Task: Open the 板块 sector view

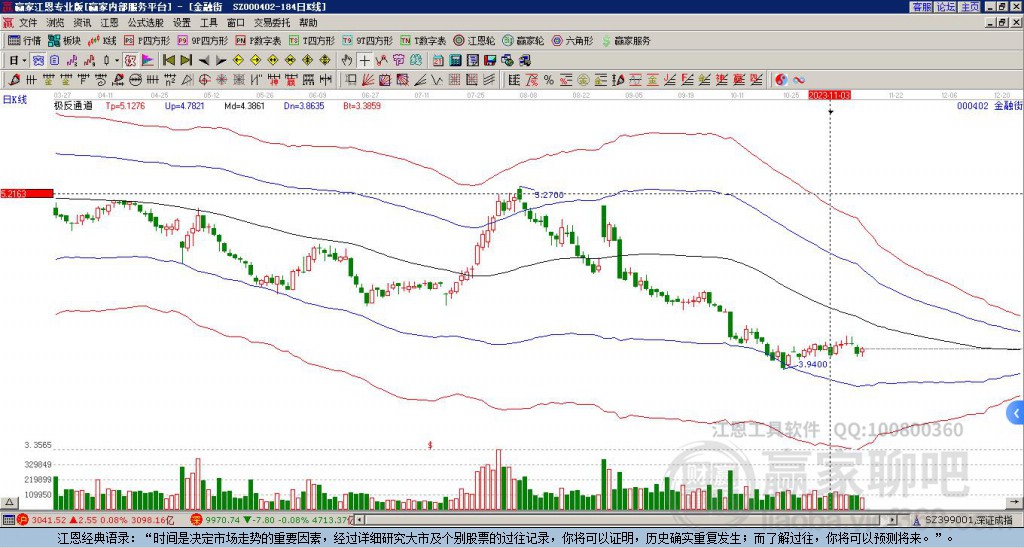Action: (x=64, y=40)
